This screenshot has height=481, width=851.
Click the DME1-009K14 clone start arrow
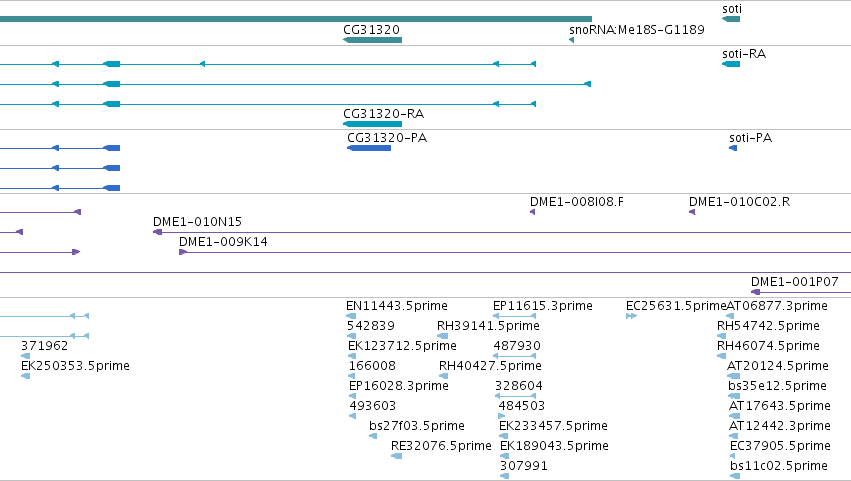click(183, 252)
